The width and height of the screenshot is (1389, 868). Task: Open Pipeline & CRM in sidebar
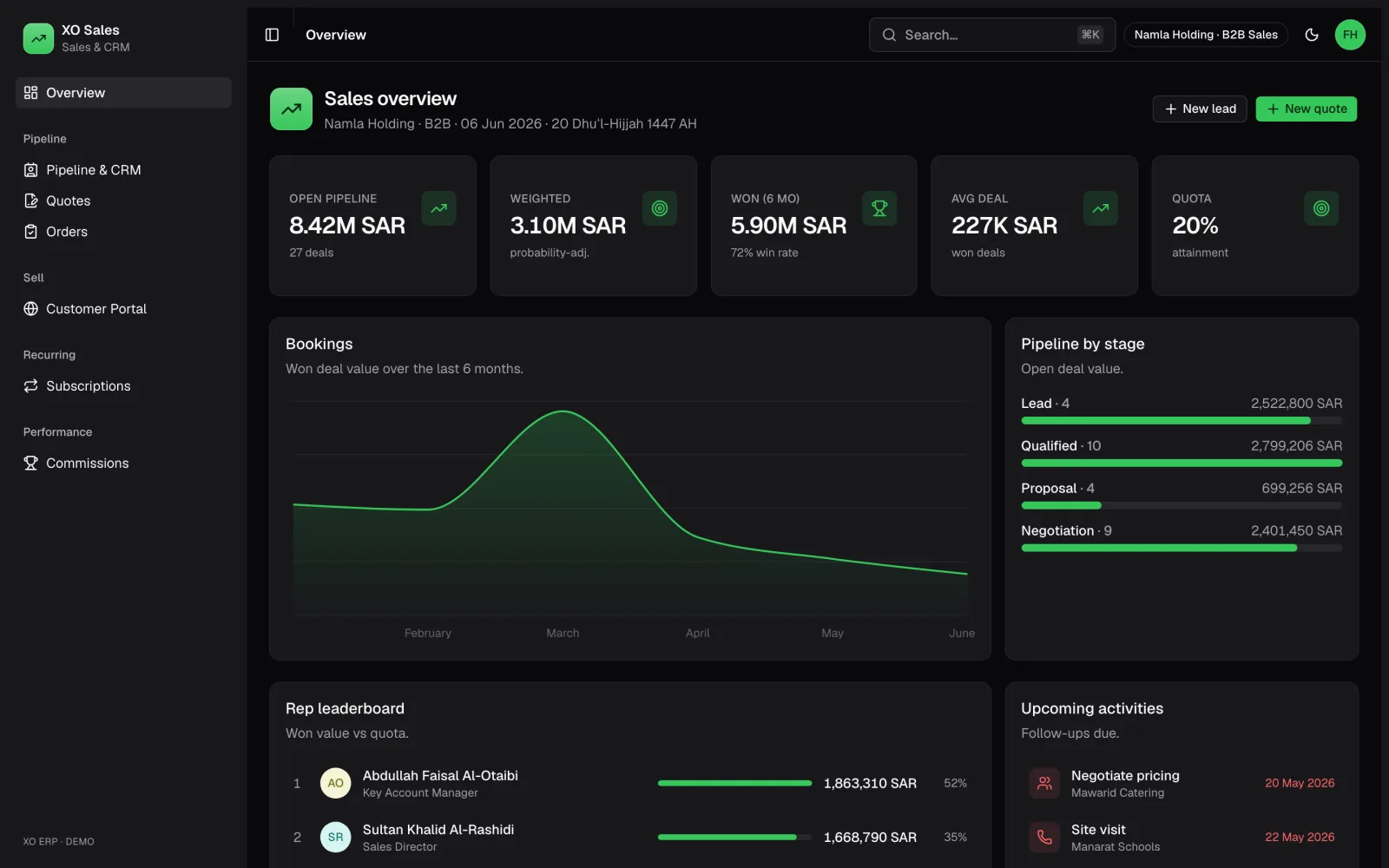[123, 170]
